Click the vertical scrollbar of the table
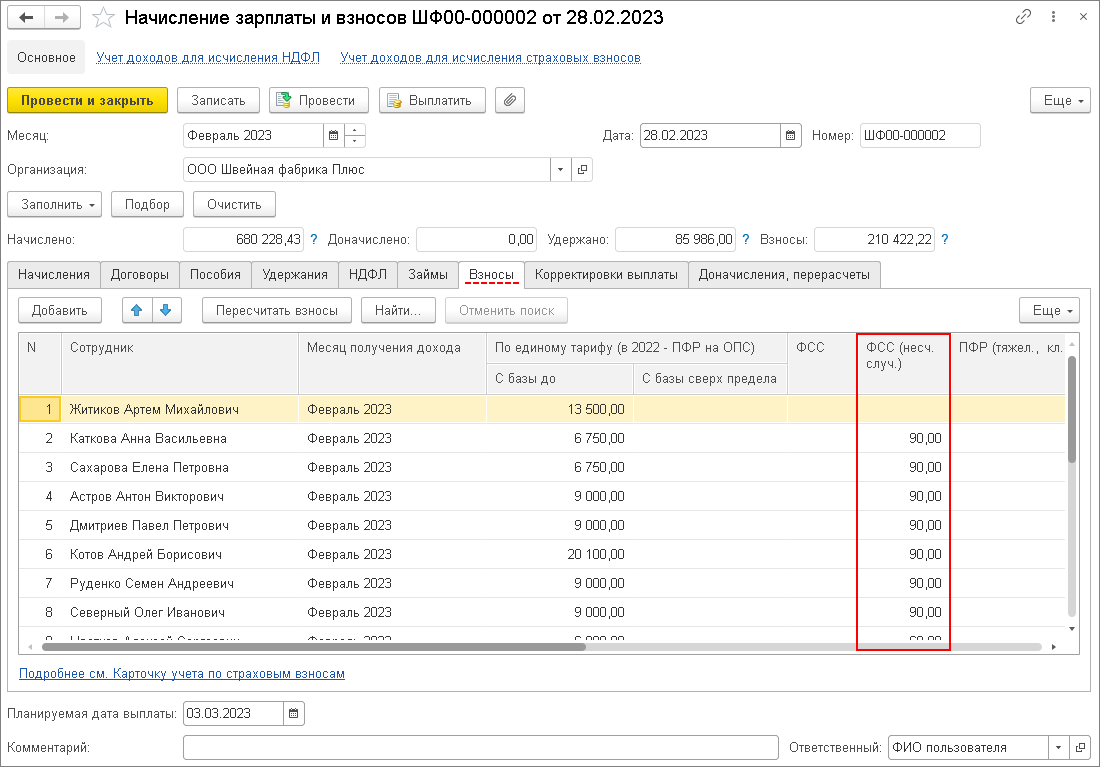The height and width of the screenshot is (767, 1100). (x=1072, y=410)
